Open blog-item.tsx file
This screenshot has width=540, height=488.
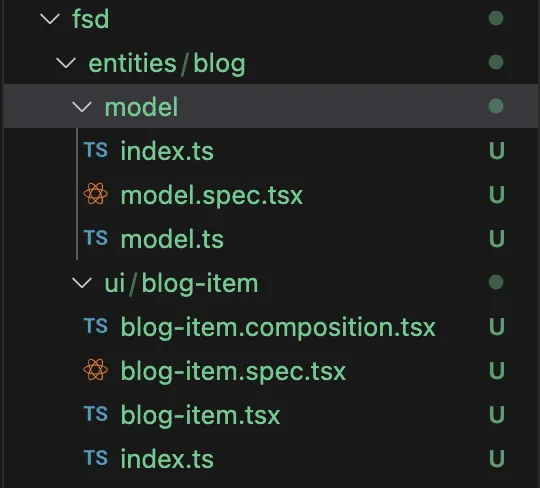click(x=200, y=416)
